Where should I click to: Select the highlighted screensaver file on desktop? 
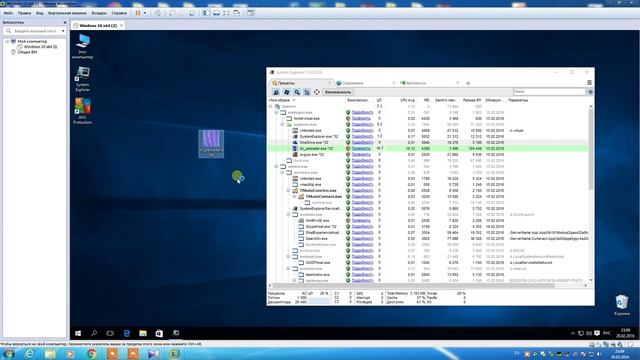211,144
